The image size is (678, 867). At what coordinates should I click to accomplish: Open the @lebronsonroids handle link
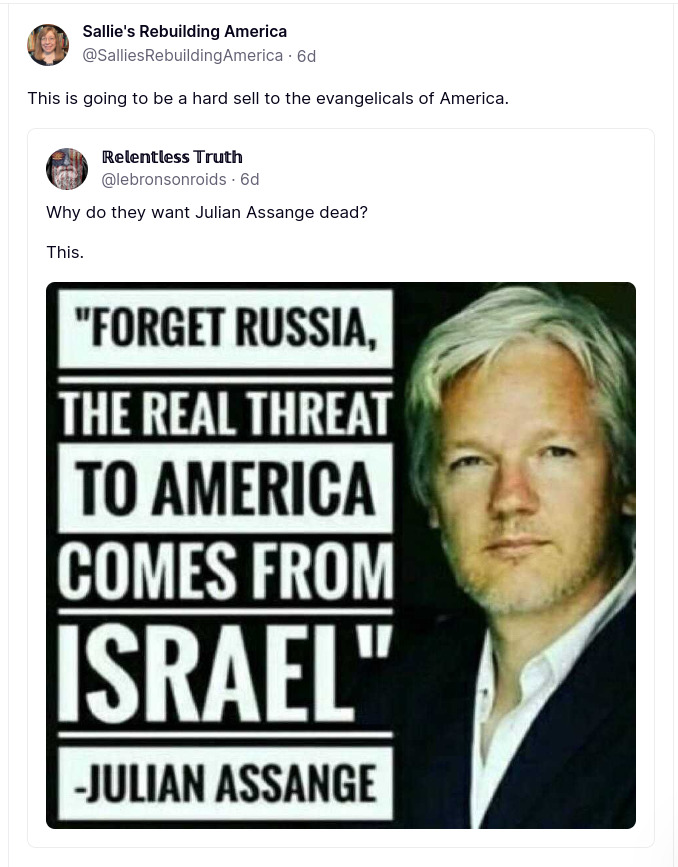tap(164, 180)
